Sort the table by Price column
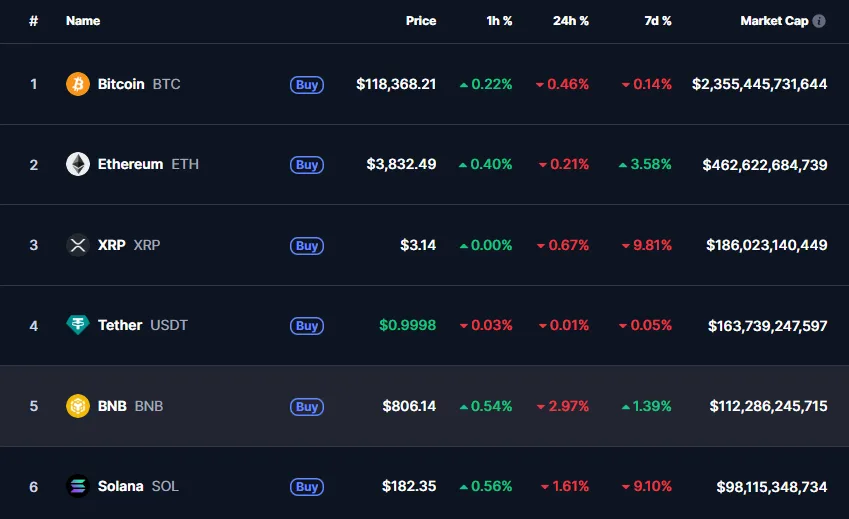849x519 pixels. (421, 21)
